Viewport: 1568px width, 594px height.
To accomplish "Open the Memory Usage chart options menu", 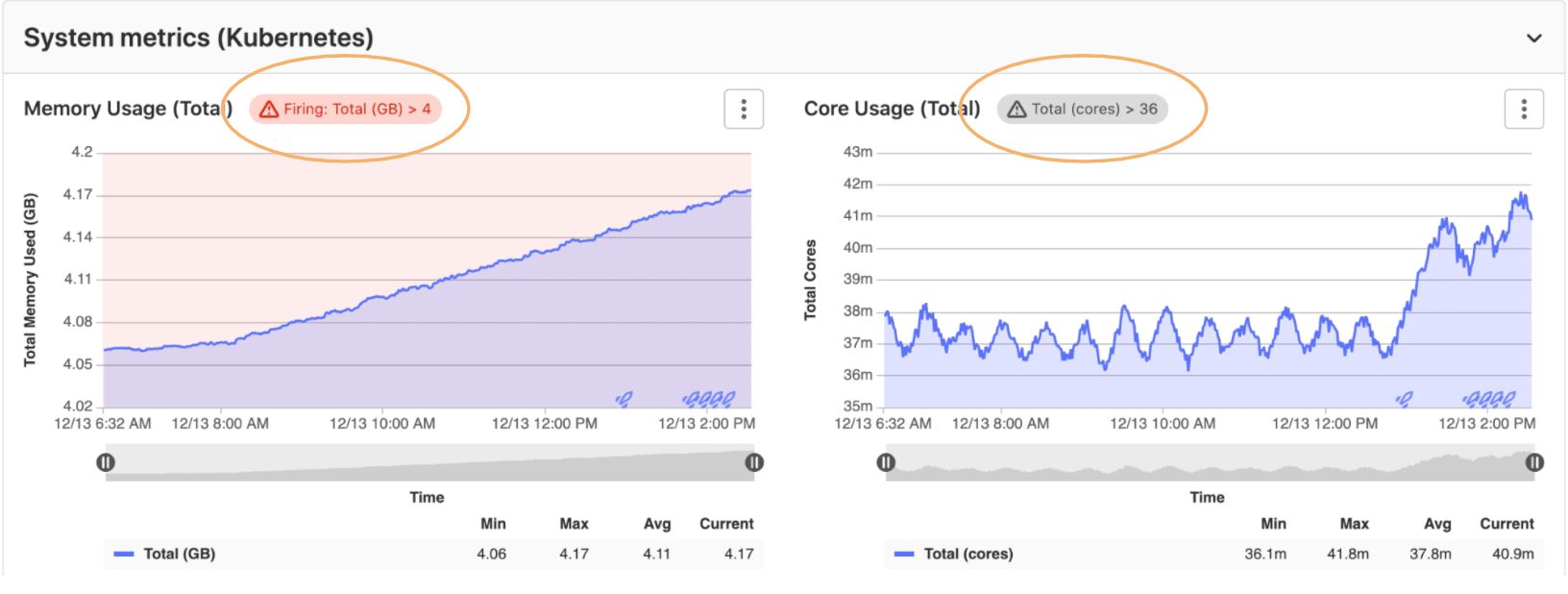I will tap(743, 110).
